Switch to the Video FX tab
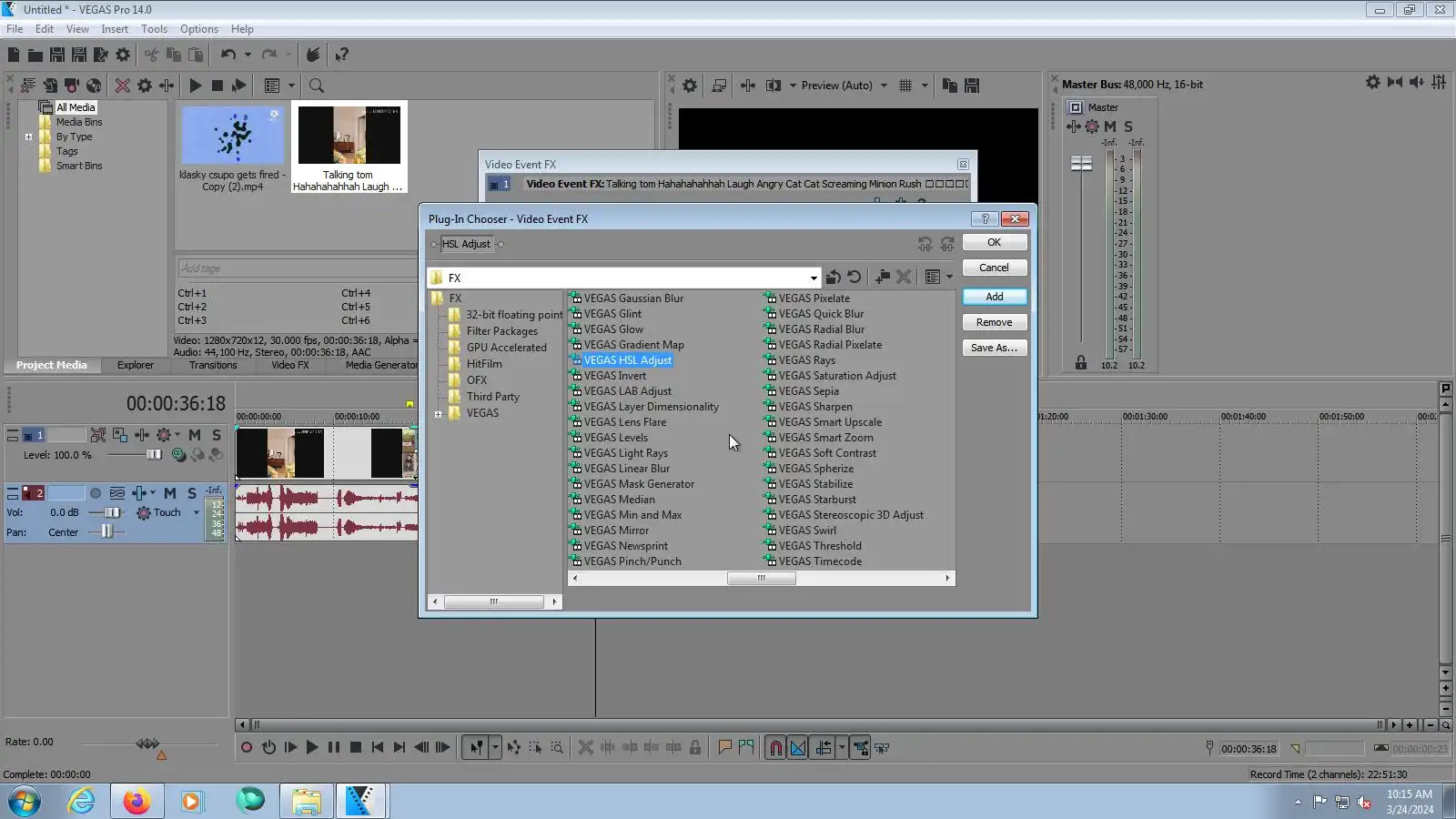 [x=290, y=365]
